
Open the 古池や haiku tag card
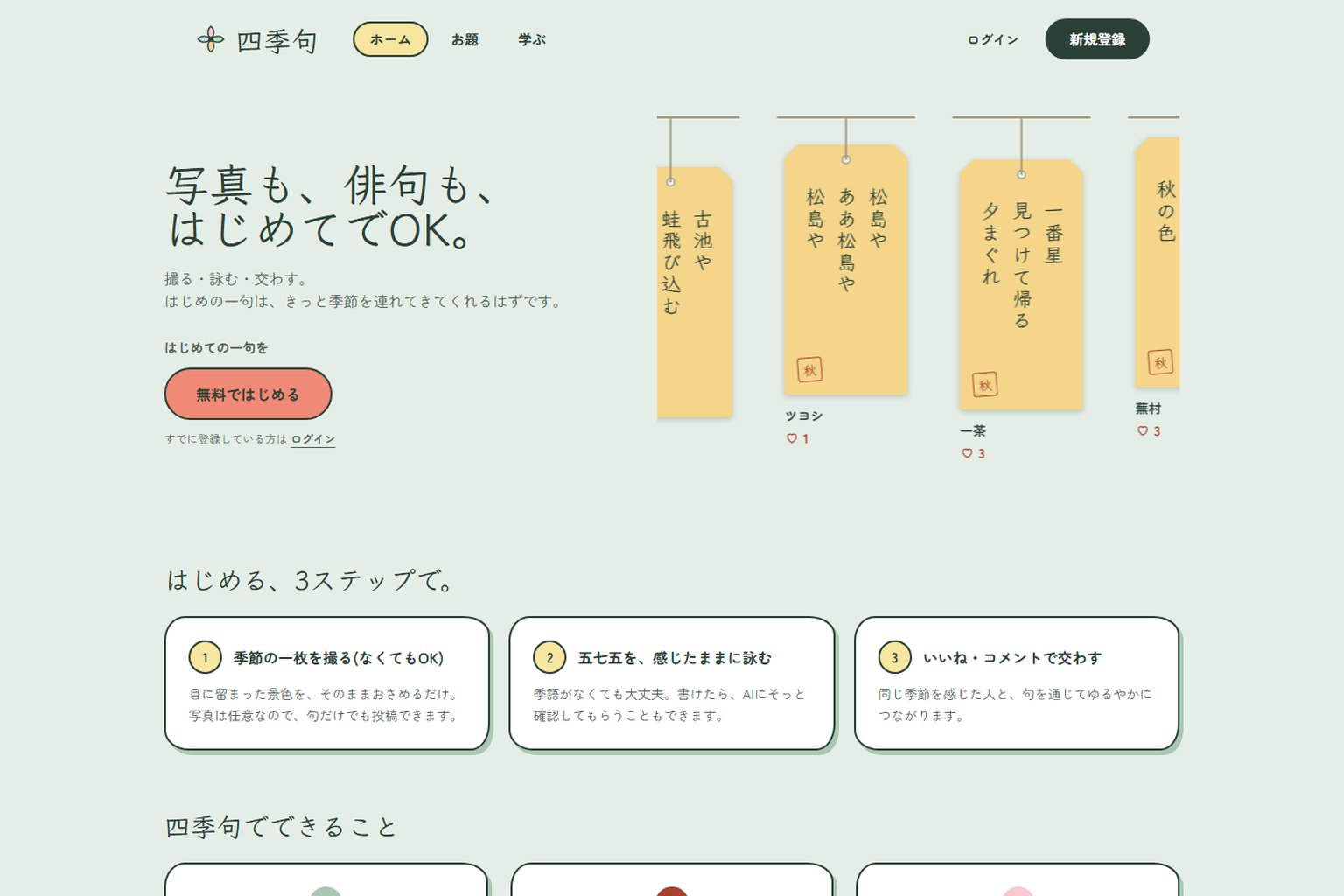(x=694, y=292)
